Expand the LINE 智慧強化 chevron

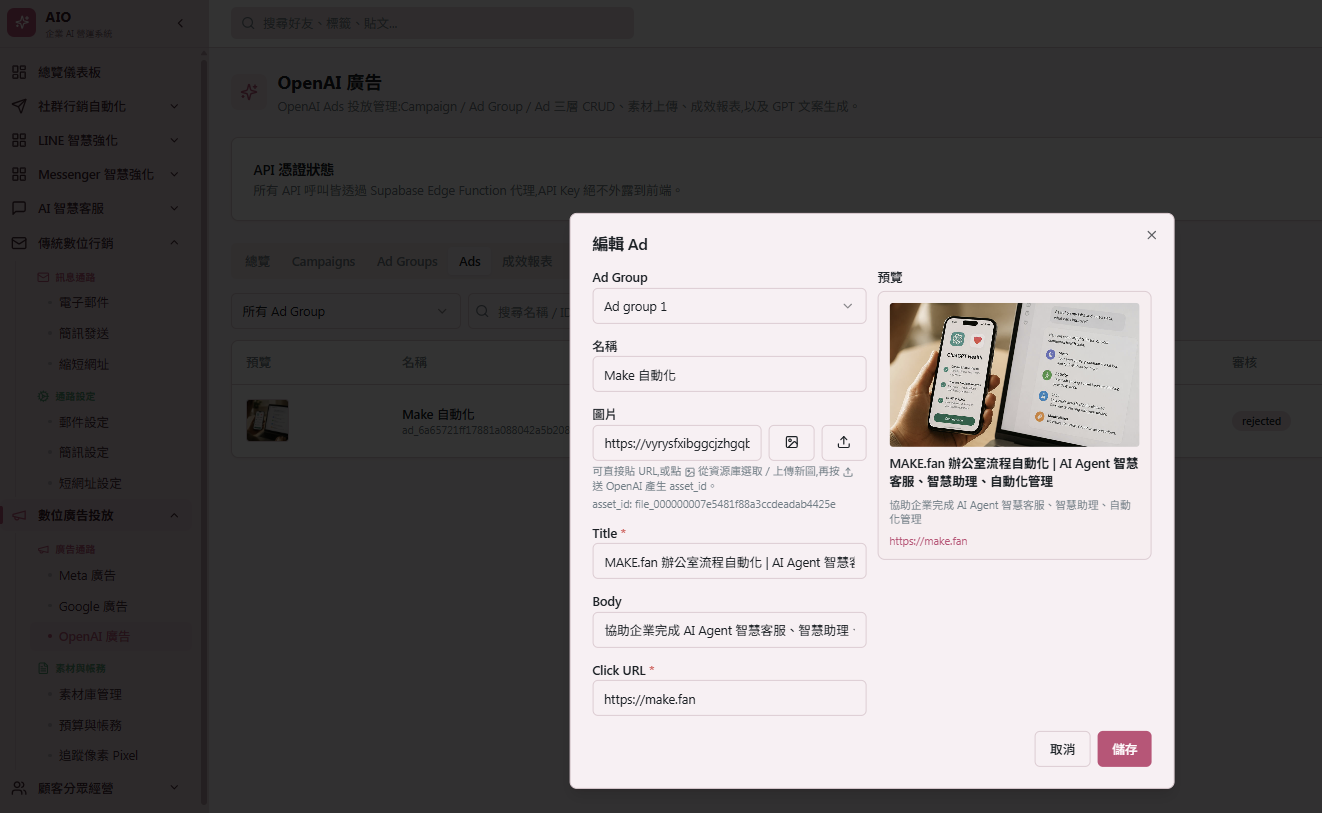tap(174, 140)
